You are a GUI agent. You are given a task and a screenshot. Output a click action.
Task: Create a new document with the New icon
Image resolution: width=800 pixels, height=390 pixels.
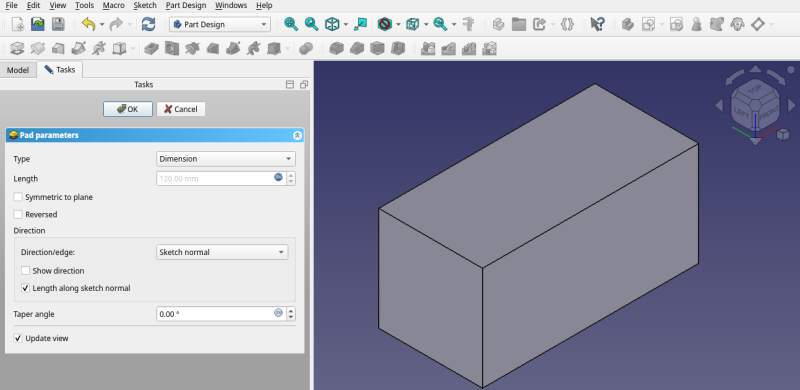18,24
